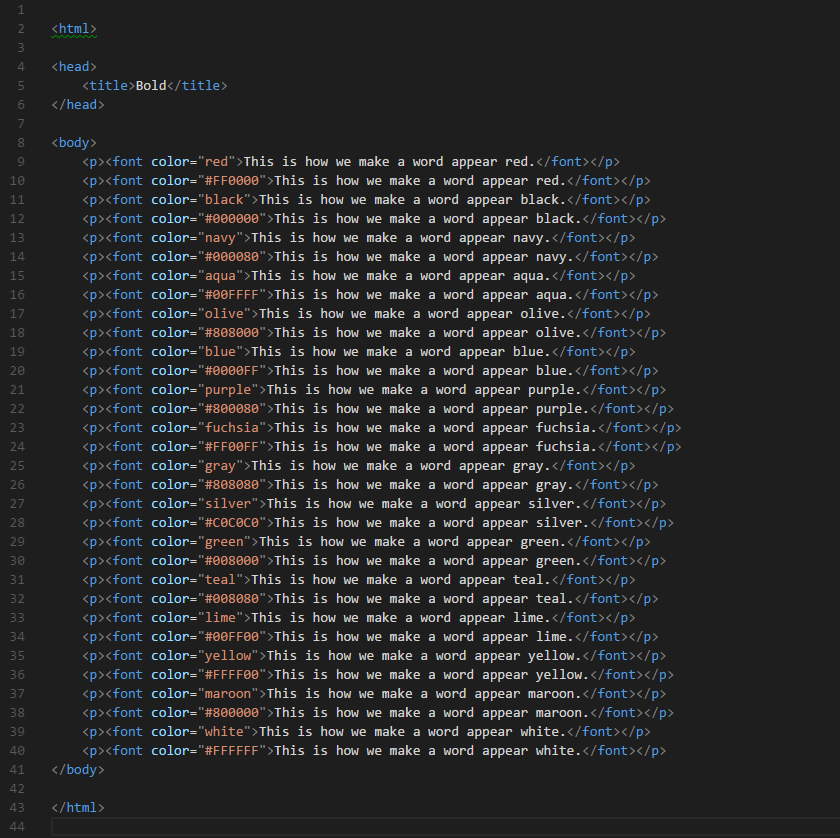The height and width of the screenshot is (838, 840).
Task: Click line number 1 in the gutter
Action: pyautogui.click(x=21, y=10)
